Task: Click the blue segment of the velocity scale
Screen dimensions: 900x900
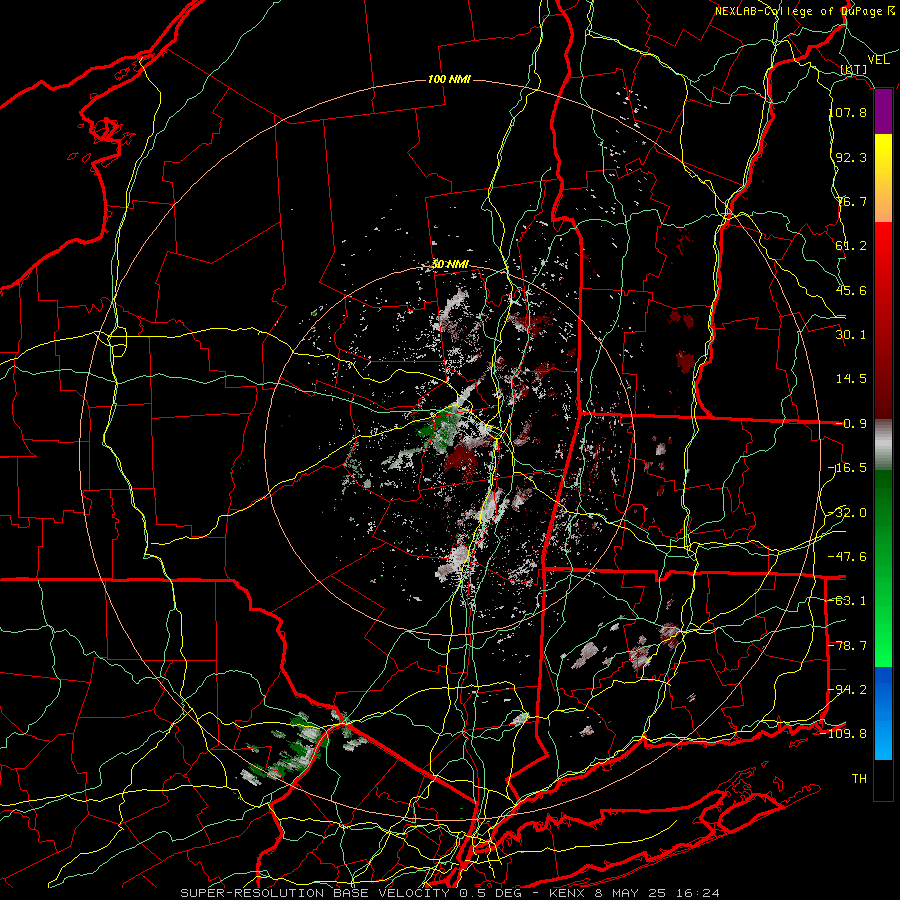Action: (x=883, y=713)
